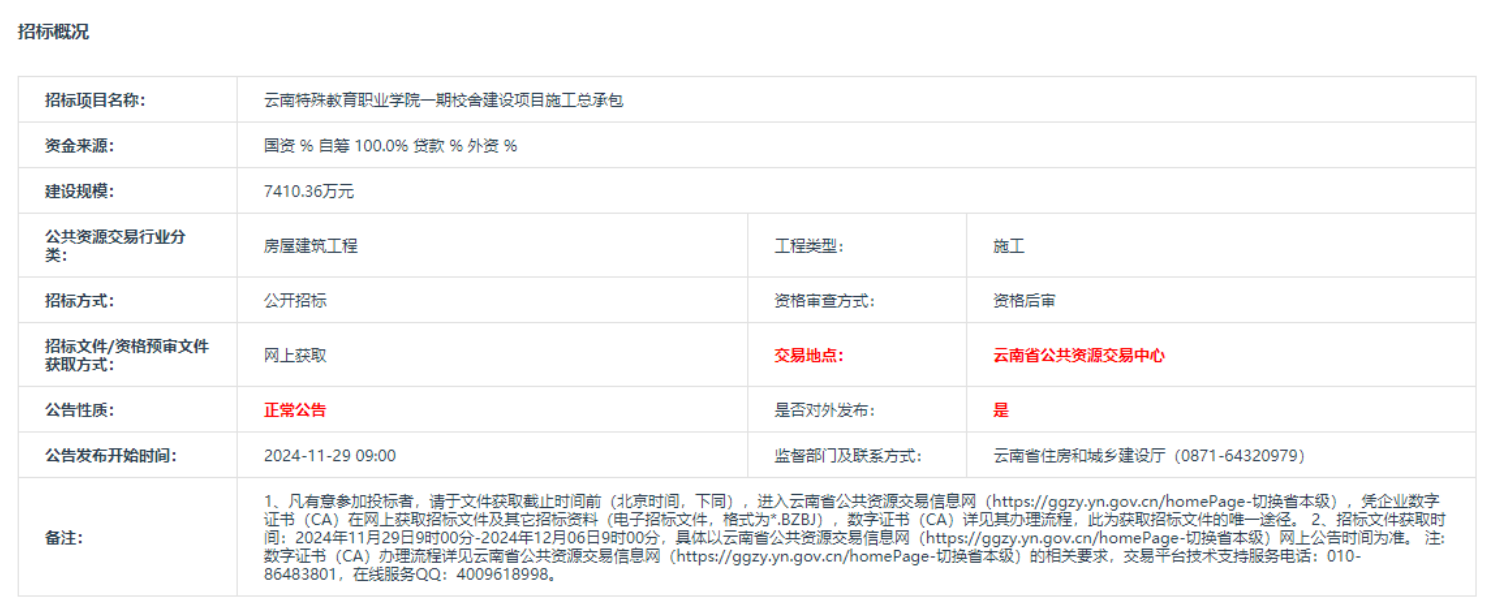Select the 工程类型 label

click(x=808, y=246)
